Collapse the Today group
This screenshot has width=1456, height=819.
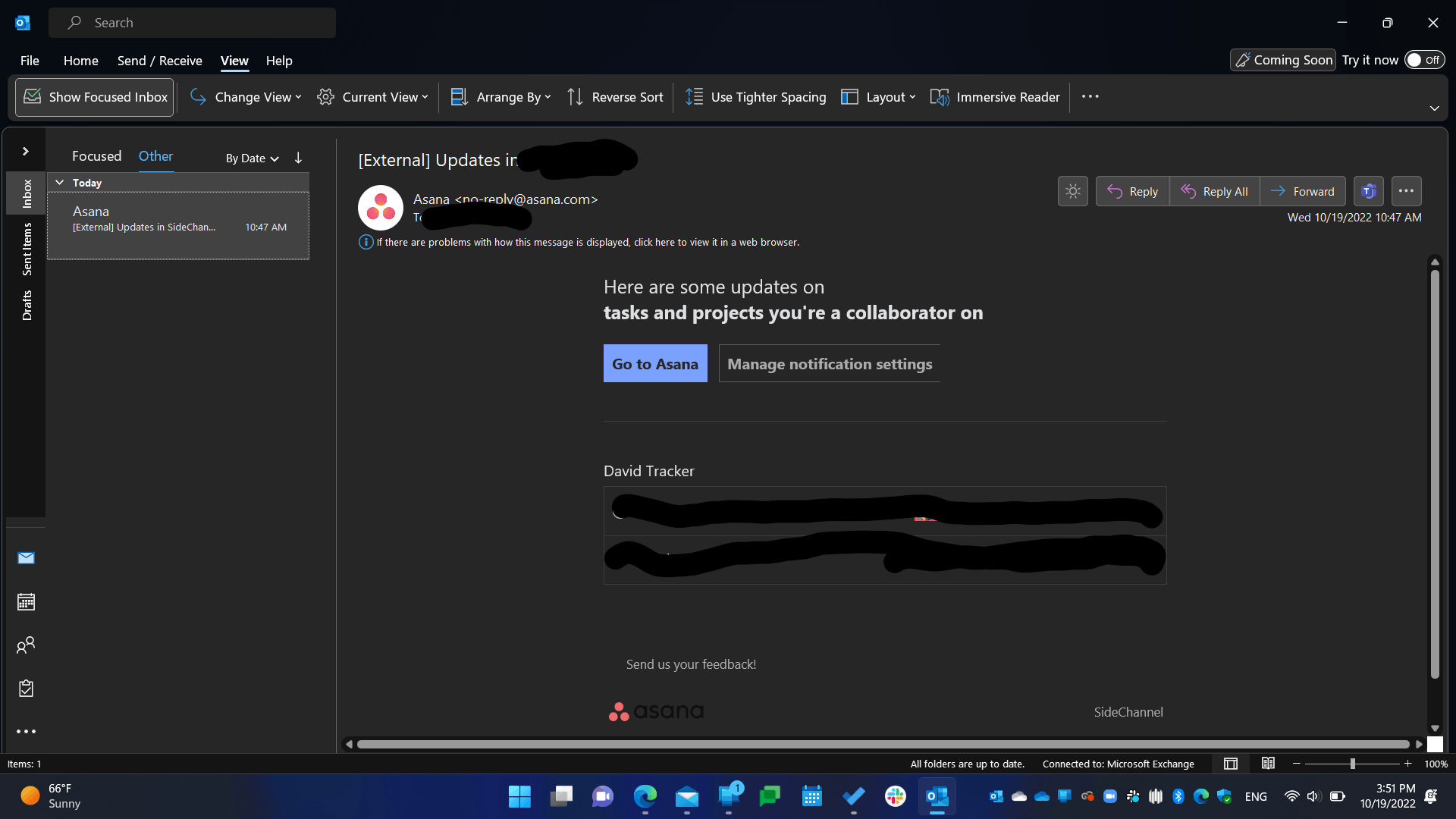point(60,183)
